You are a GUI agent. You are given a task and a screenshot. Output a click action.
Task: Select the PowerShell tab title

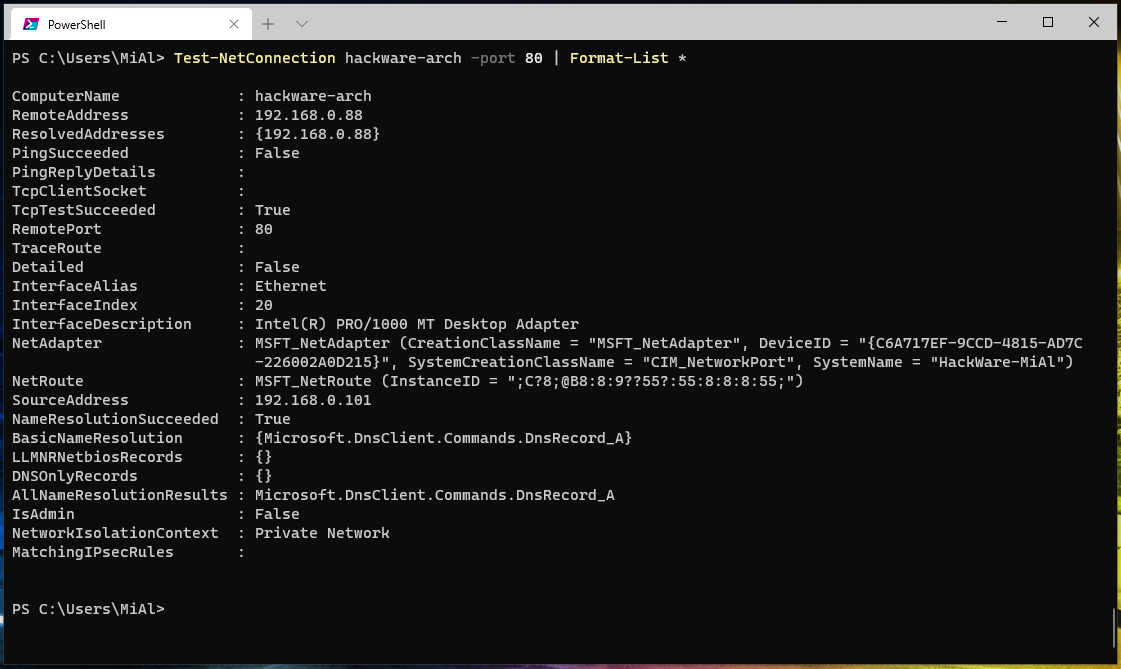click(x=76, y=23)
